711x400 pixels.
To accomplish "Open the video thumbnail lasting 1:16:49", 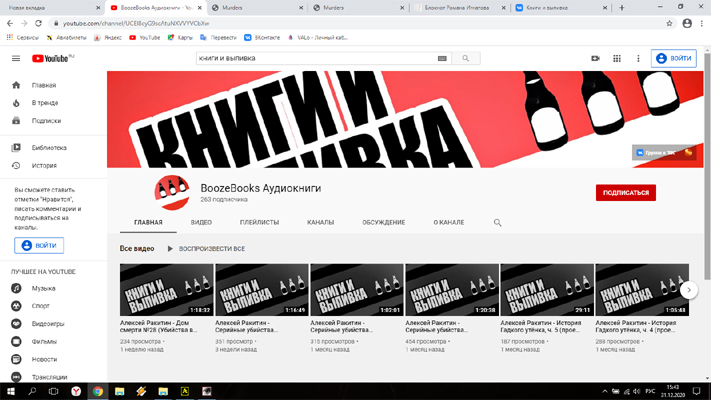I will [262, 290].
